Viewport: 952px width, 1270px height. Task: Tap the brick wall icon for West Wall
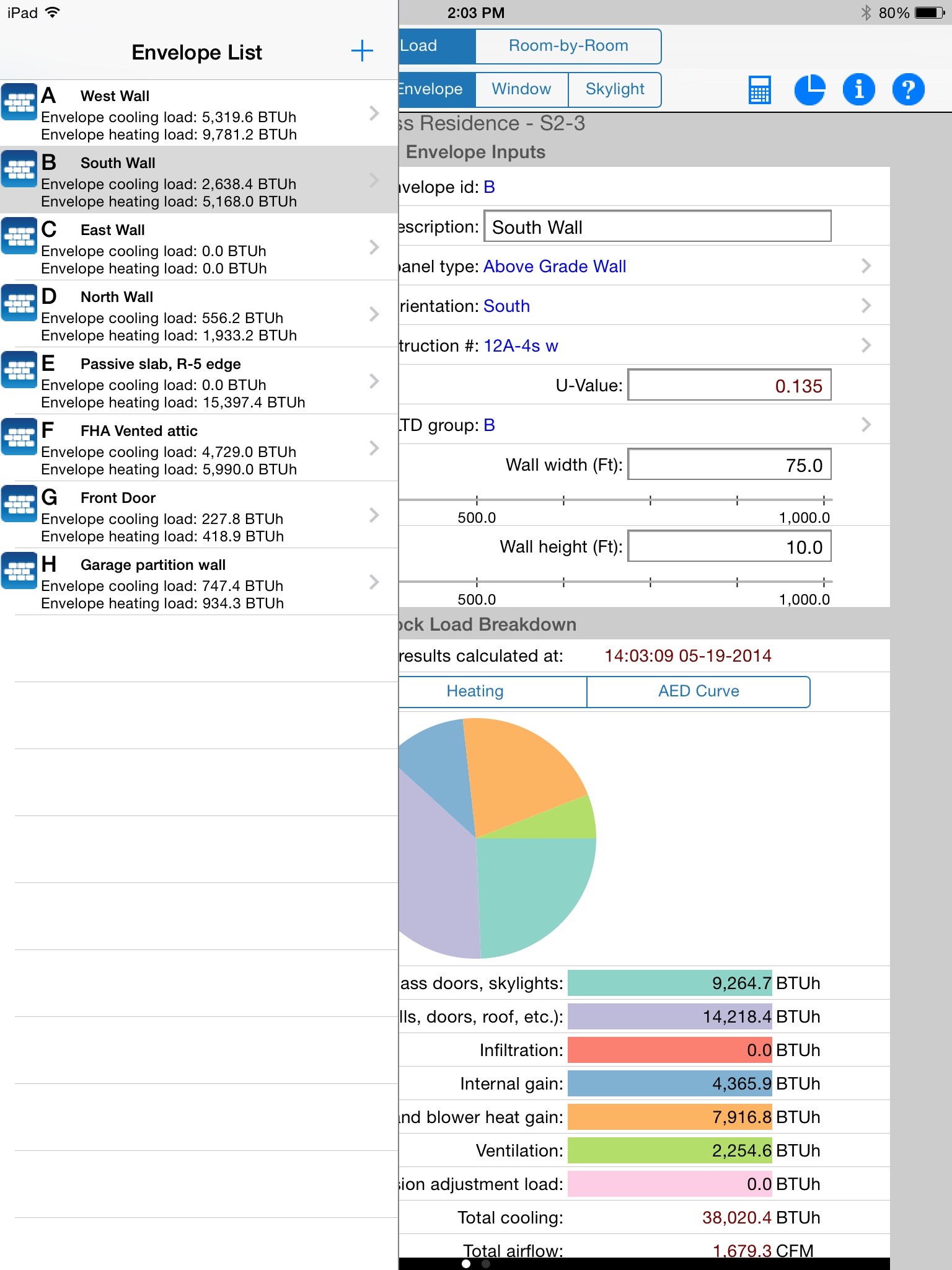(19, 102)
